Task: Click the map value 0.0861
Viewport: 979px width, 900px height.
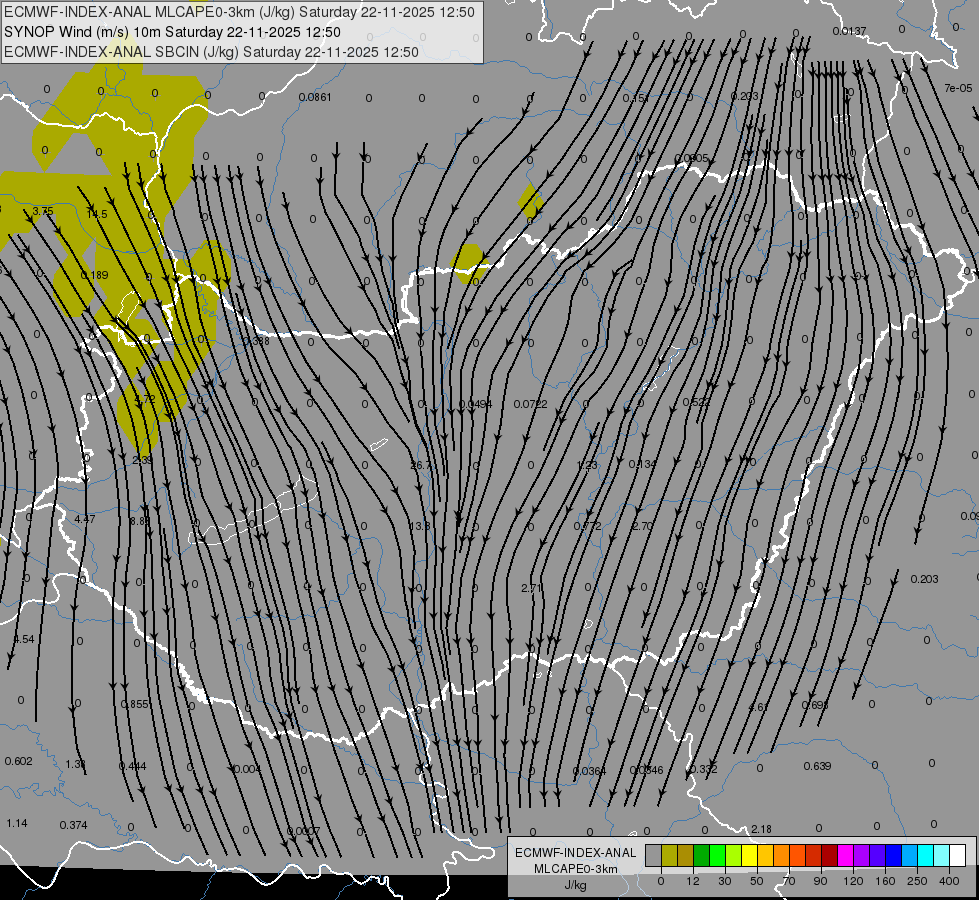Action: [315, 97]
